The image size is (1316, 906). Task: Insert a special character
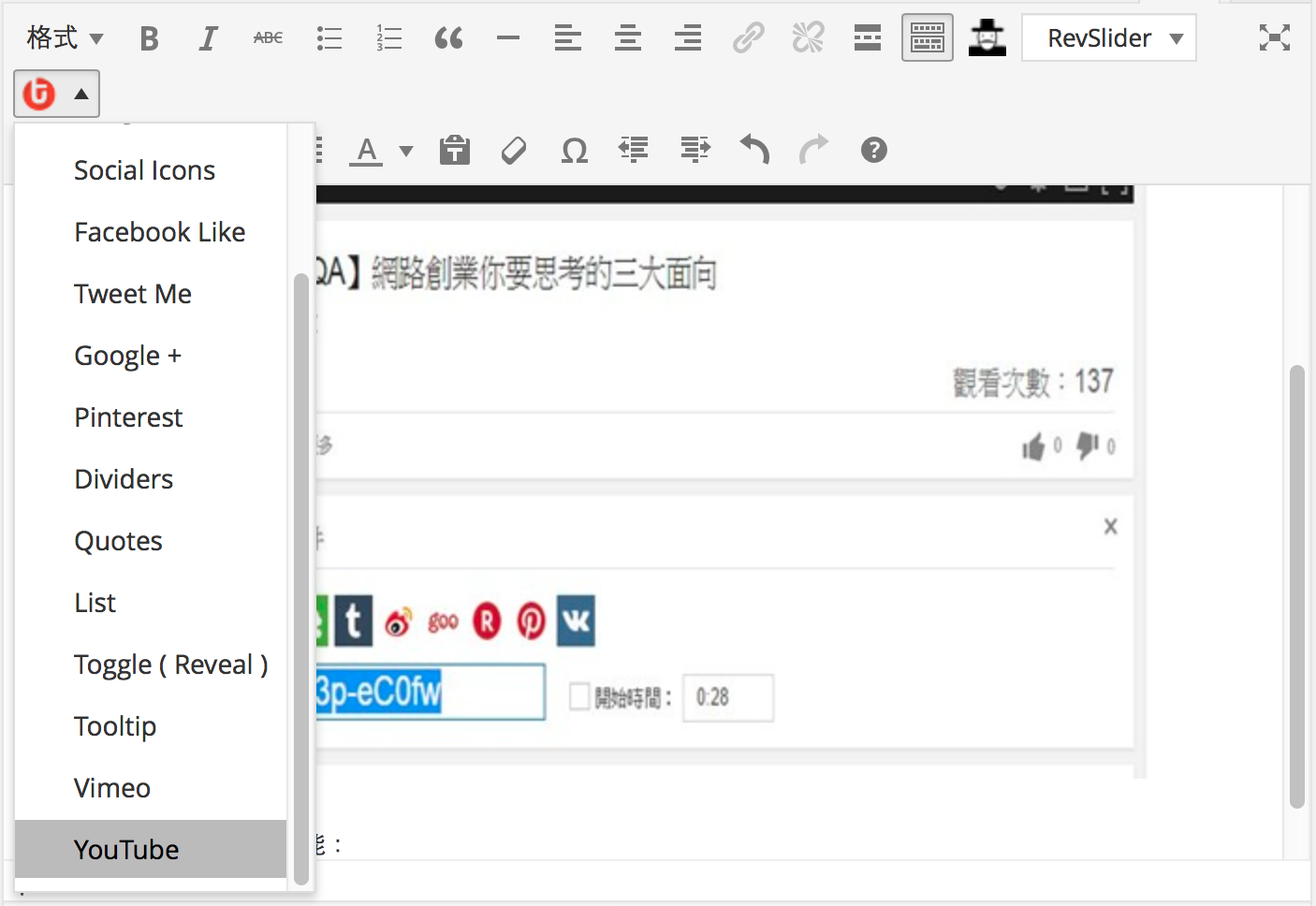(x=575, y=150)
